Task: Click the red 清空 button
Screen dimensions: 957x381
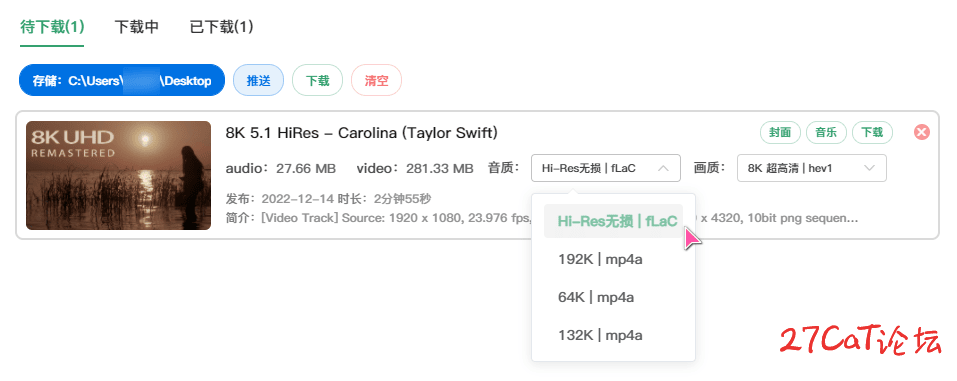Action: [377, 81]
